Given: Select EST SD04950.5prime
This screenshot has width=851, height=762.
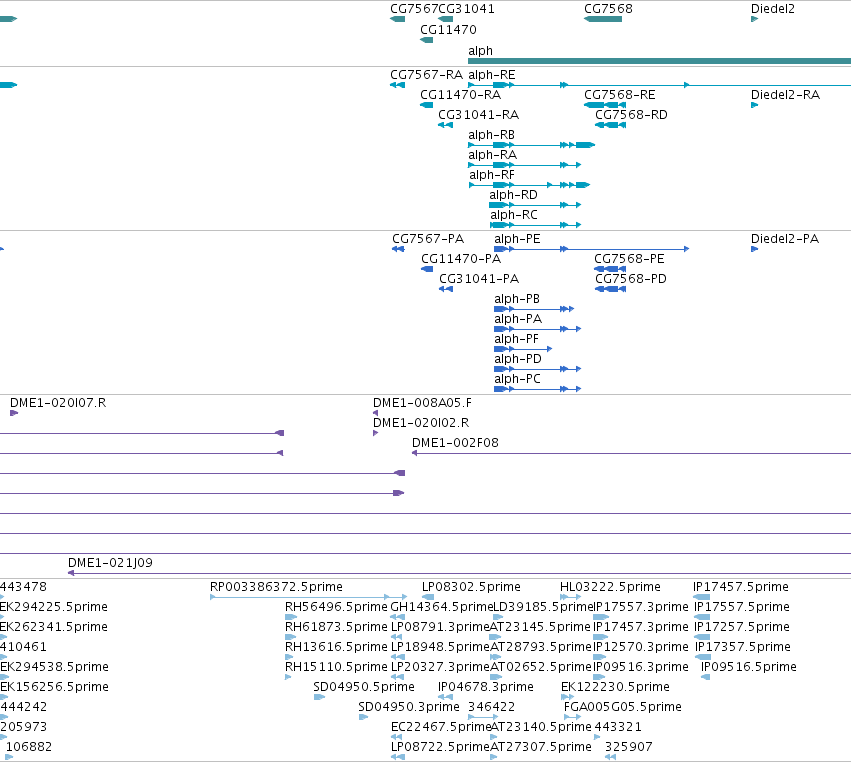Looking at the screenshot, I should pyautogui.click(x=319, y=697).
